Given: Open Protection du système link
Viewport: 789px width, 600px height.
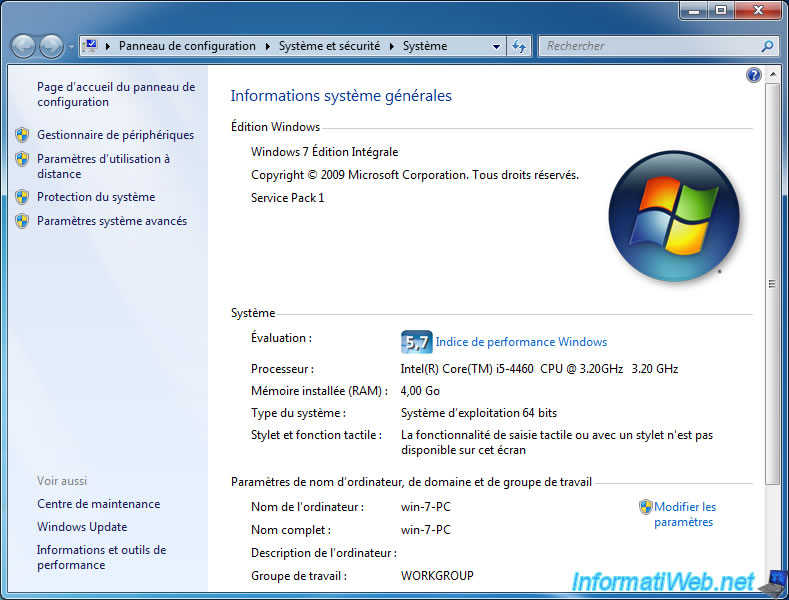Looking at the screenshot, I should point(96,197).
